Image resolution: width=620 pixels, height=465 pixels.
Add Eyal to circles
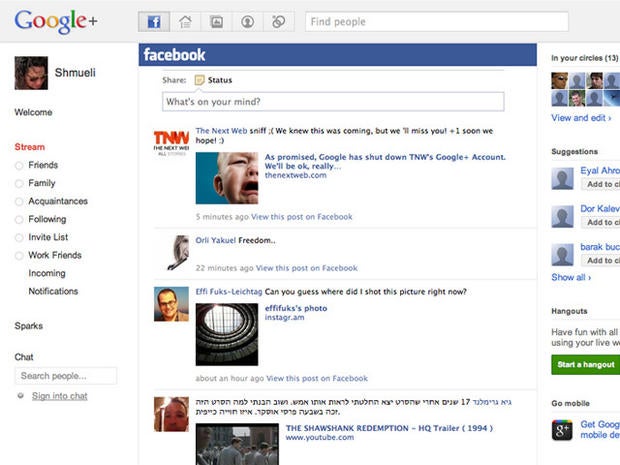pyautogui.click(x=600, y=184)
